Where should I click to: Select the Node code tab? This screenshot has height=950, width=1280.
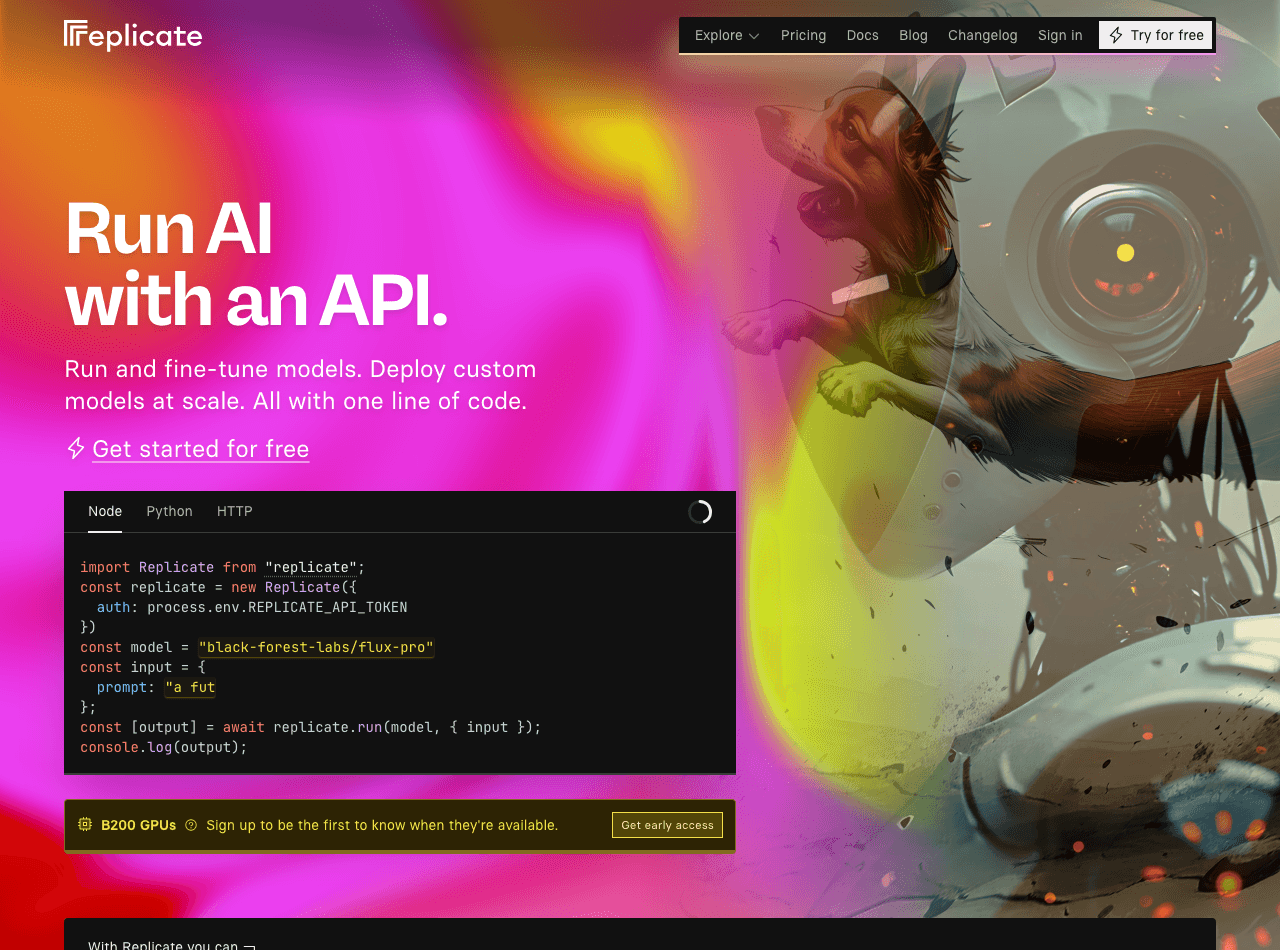[105, 512]
